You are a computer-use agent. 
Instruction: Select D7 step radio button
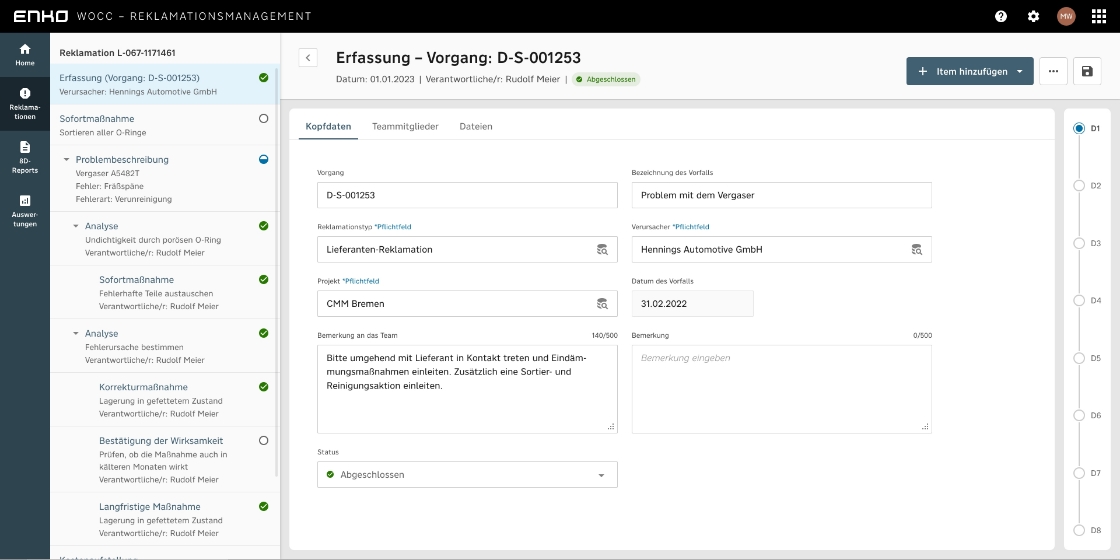pos(1079,473)
